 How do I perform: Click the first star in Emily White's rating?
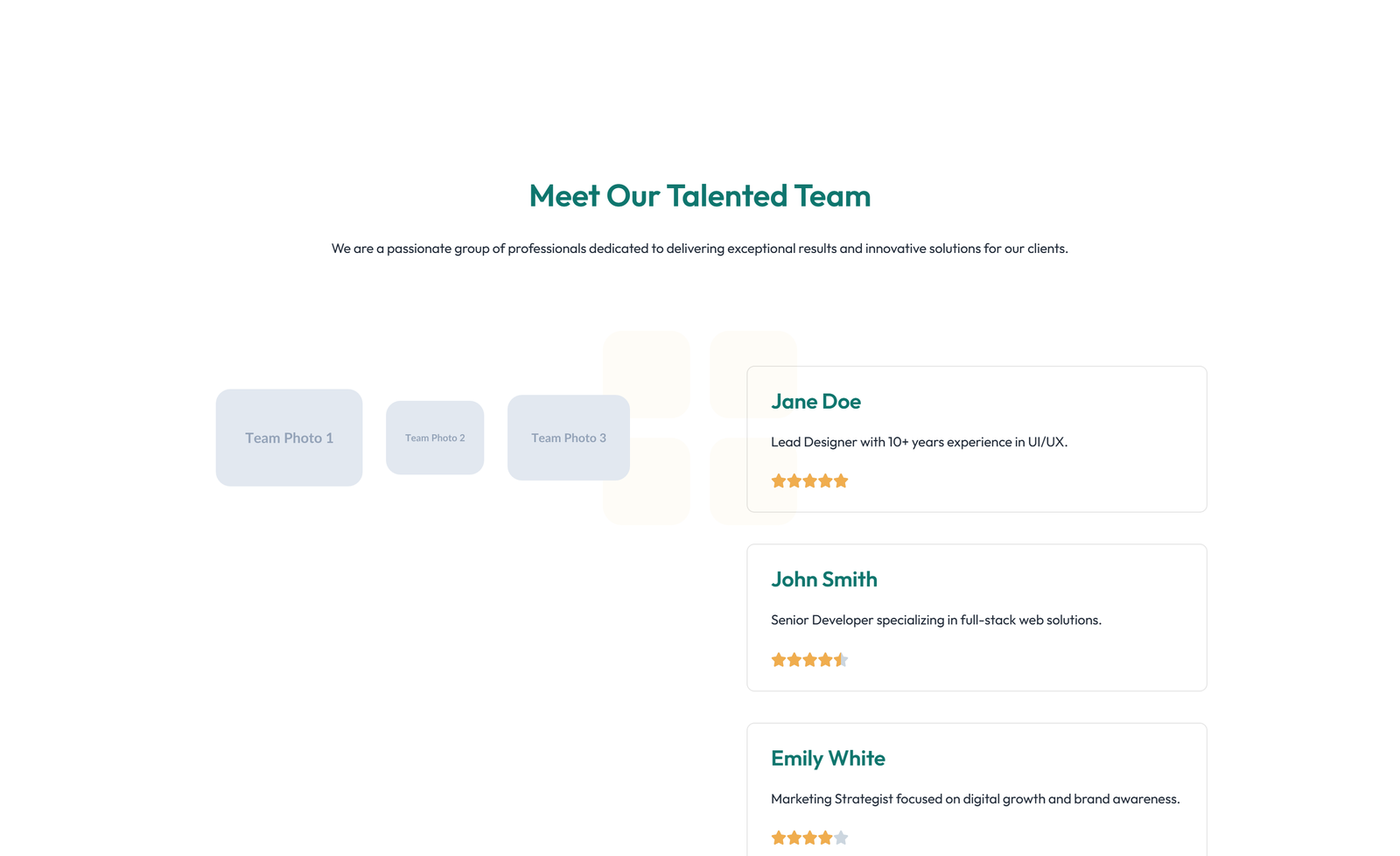778,838
